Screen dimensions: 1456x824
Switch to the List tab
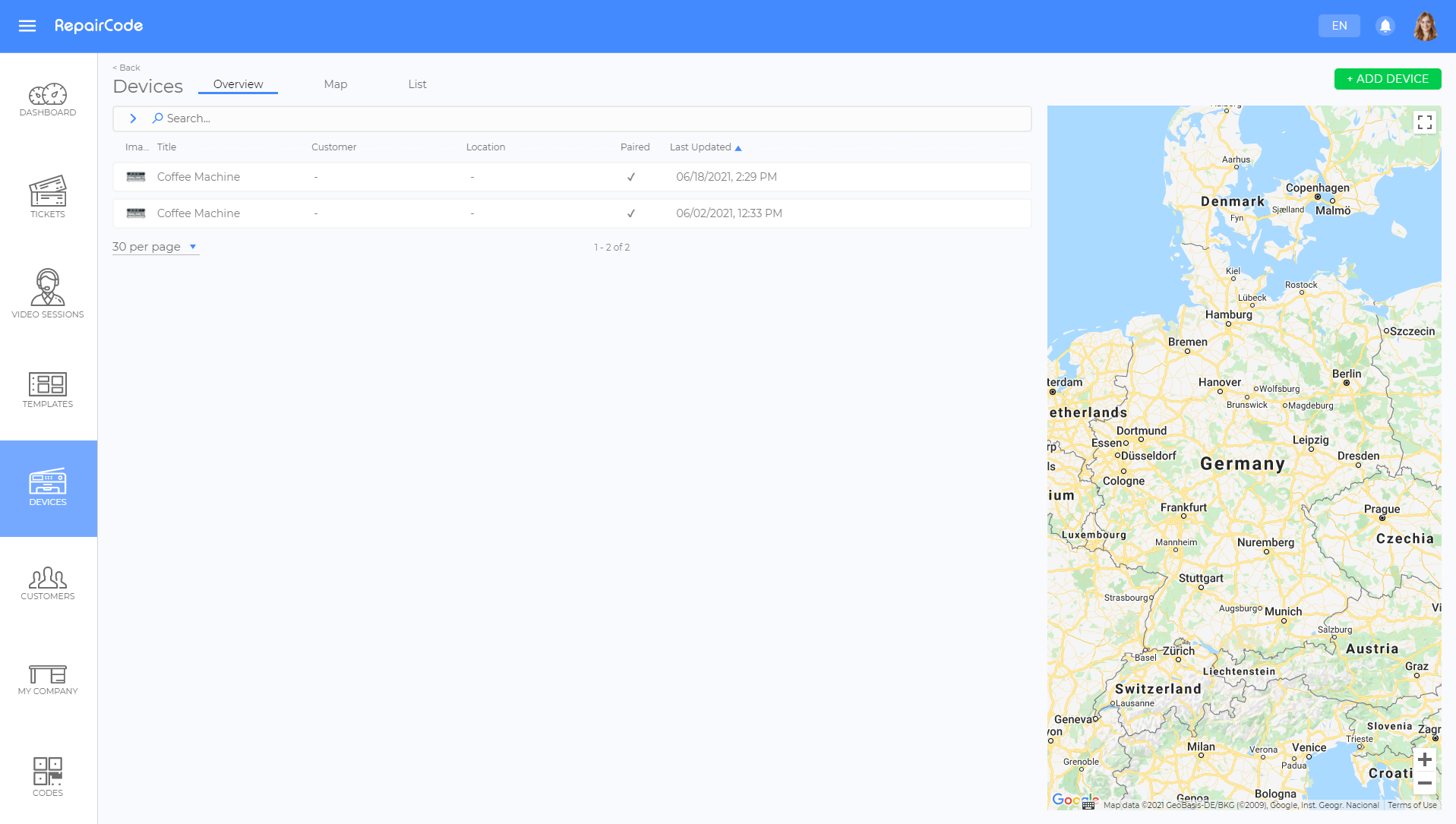(x=417, y=84)
